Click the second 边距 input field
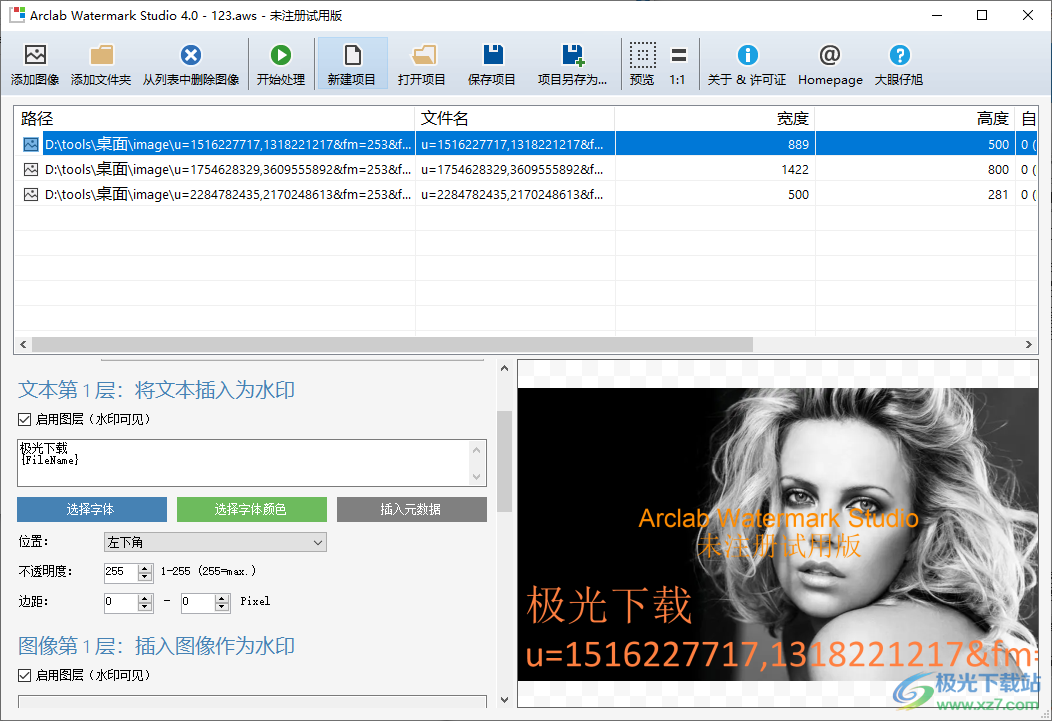The height and width of the screenshot is (721, 1052). 199,602
